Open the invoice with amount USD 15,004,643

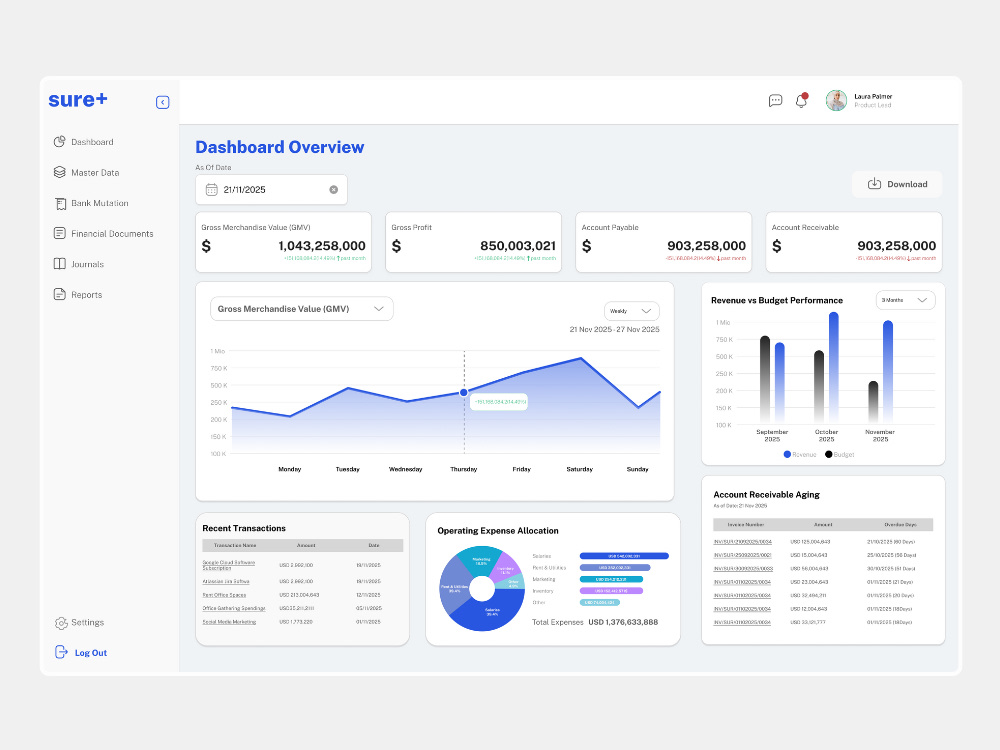coord(742,555)
